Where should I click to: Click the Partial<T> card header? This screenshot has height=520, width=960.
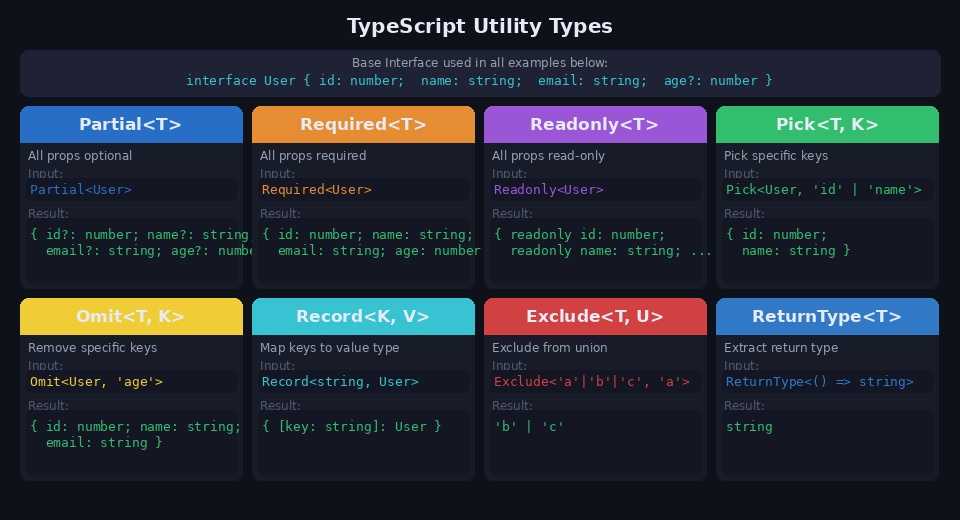[x=131, y=125]
